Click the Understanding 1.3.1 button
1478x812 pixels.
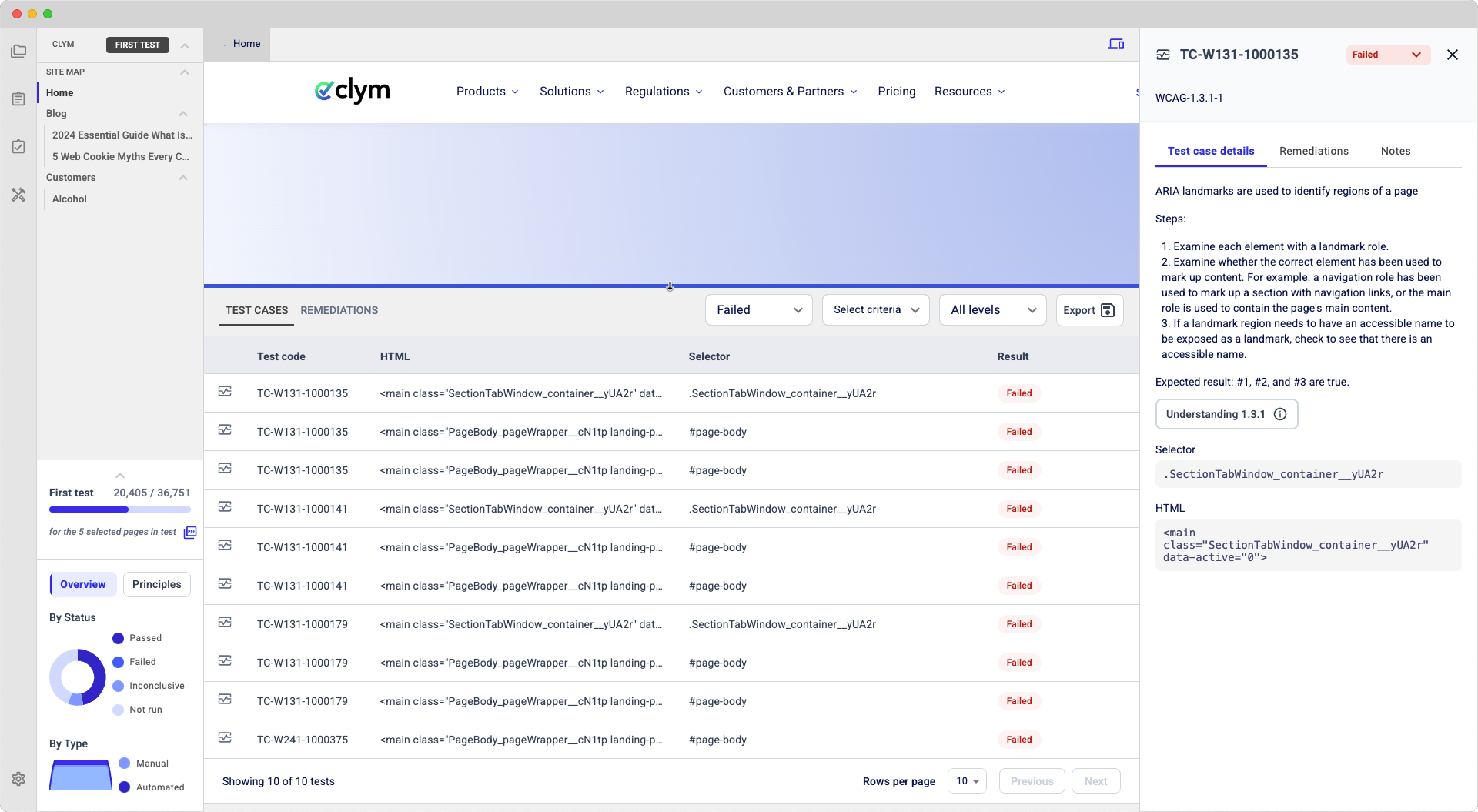[x=1227, y=414]
